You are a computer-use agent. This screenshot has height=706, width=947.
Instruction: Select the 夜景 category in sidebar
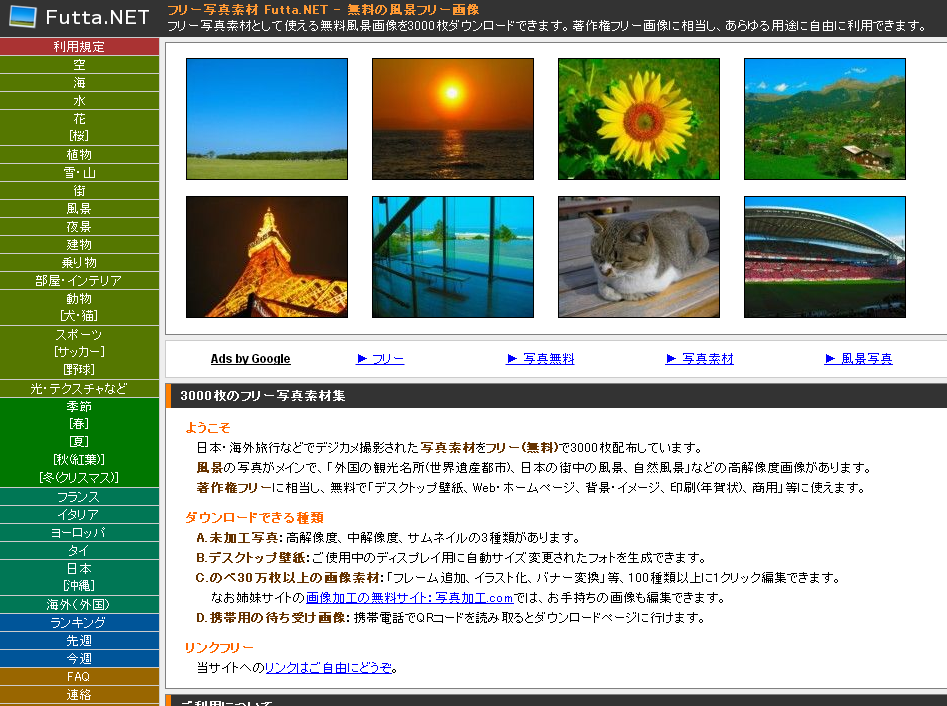click(x=79, y=227)
